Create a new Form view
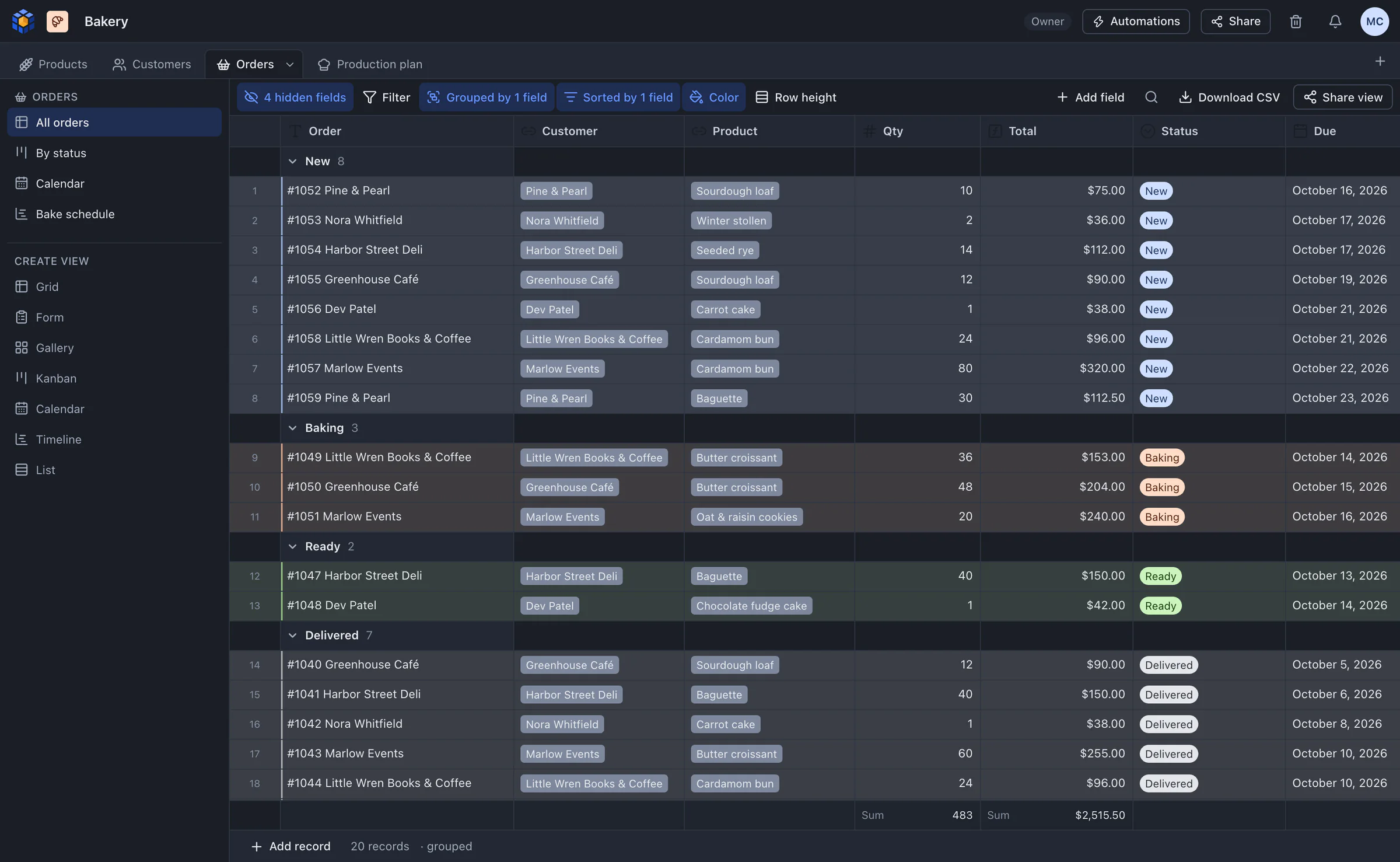 [x=114, y=317]
